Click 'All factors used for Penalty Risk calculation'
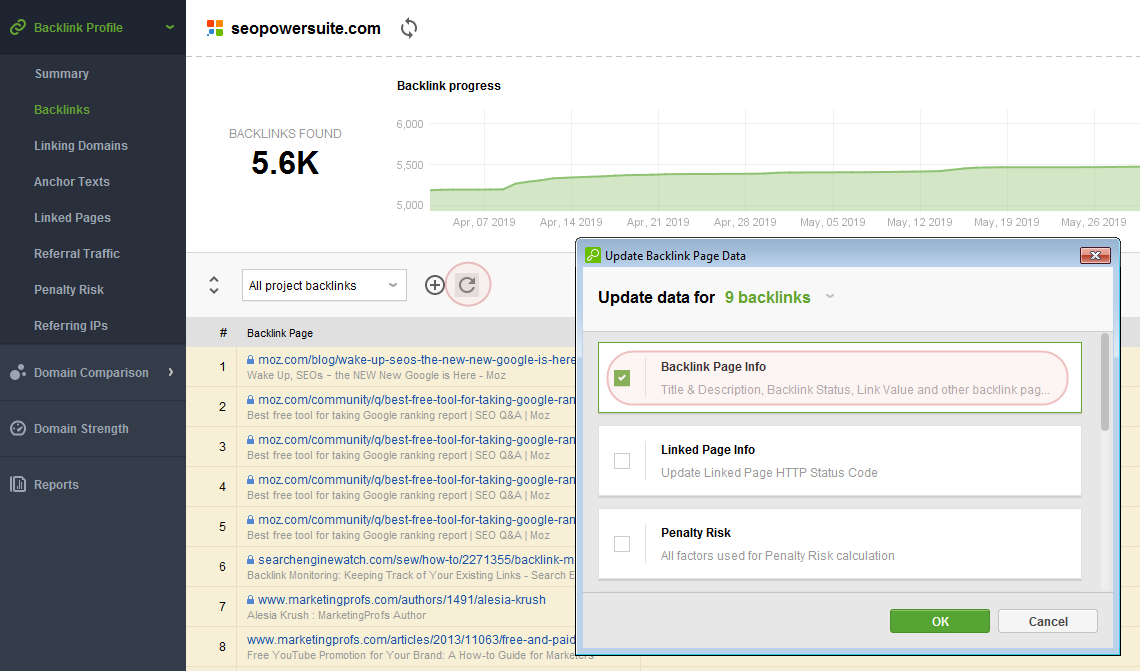 (777, 555)
